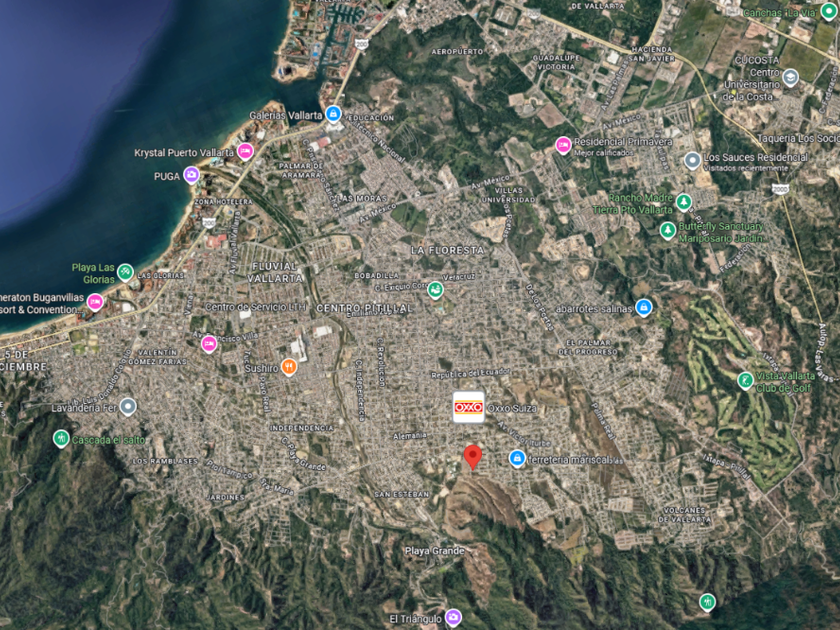
Task: Select the Taquería Los Socios label
Action: tap(798, 138)
